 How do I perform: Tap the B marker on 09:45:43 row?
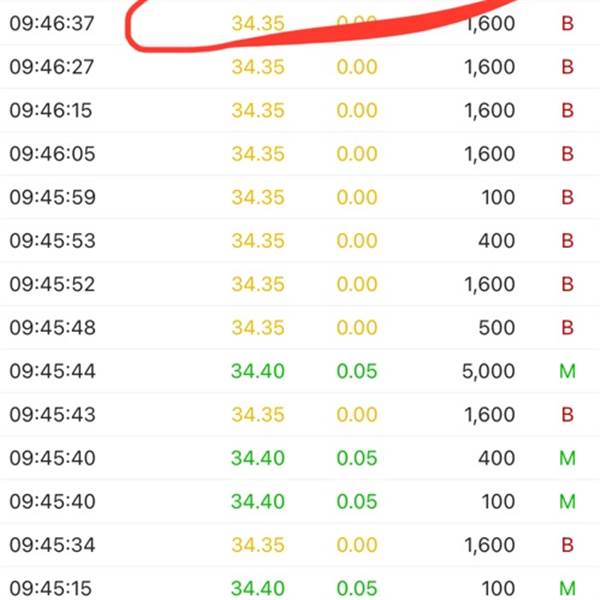pos(567,414)
